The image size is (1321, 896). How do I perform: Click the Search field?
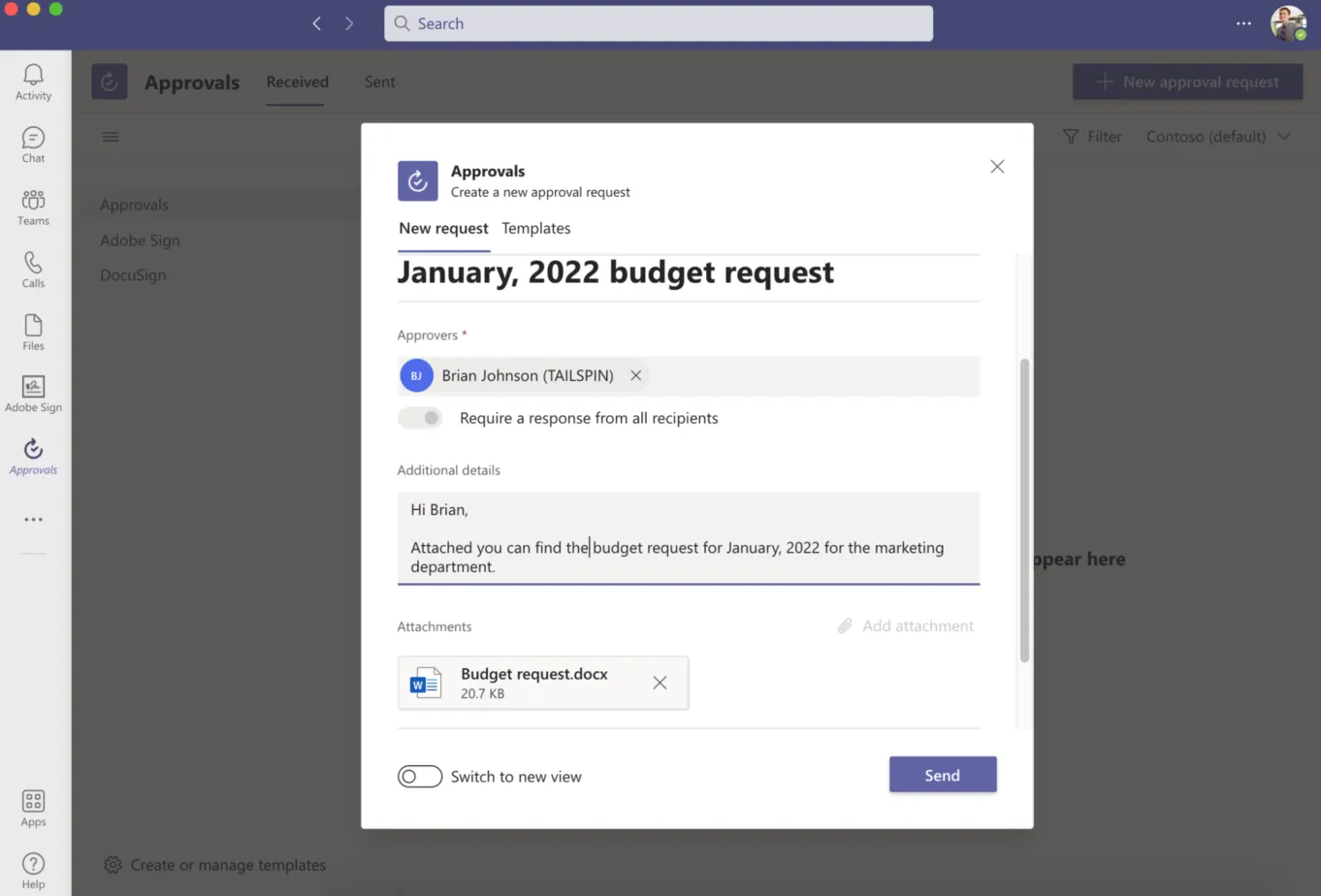(659, 23)
